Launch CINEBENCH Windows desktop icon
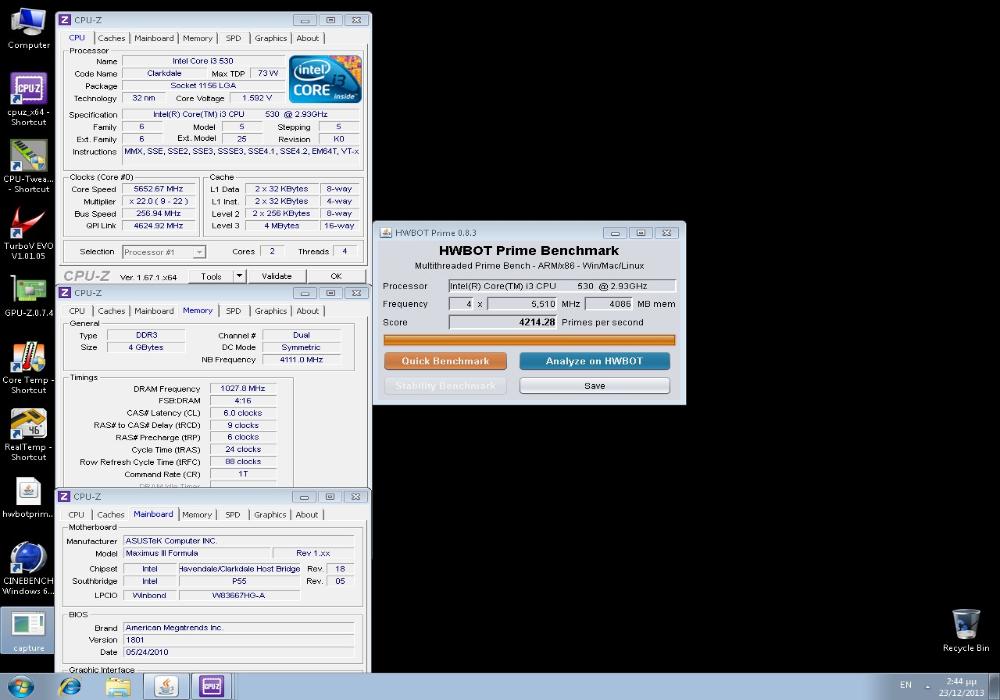Viewport: 1000px width, 700px height. pos(28,567)
